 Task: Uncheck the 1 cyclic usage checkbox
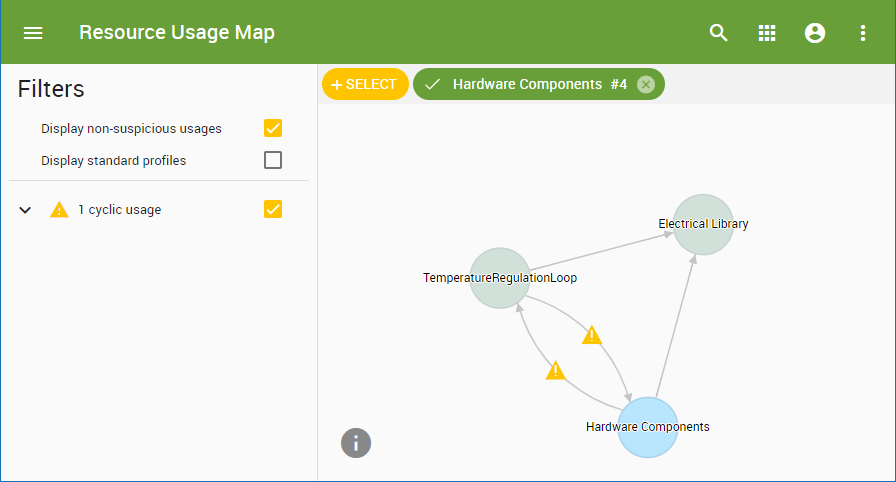tap(273, 209)
